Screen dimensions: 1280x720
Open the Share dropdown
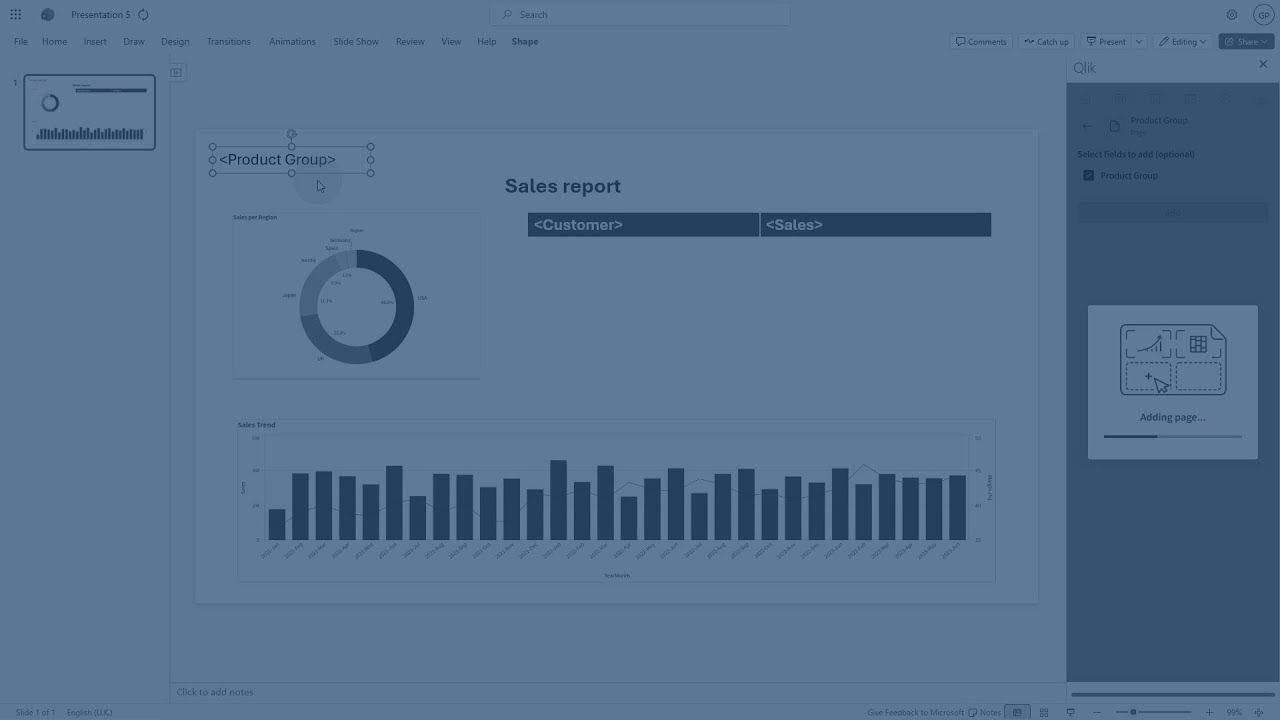click(1246, 42)
